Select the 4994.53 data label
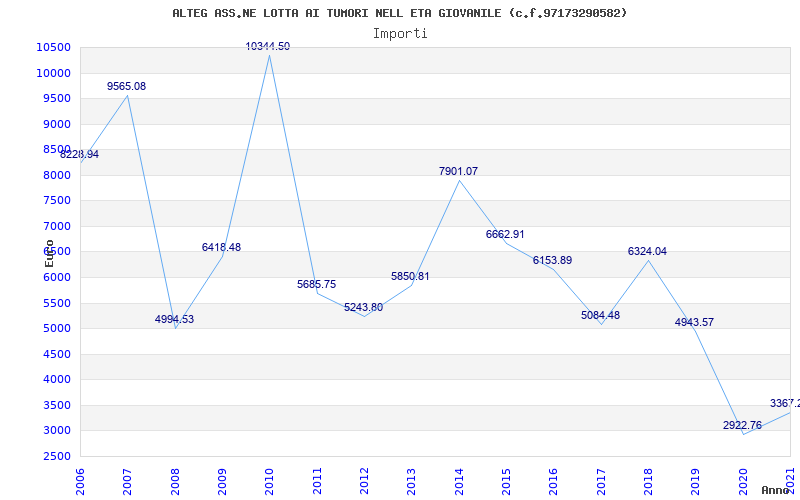Screen dimensions: 800x500 tap(174, 320)
